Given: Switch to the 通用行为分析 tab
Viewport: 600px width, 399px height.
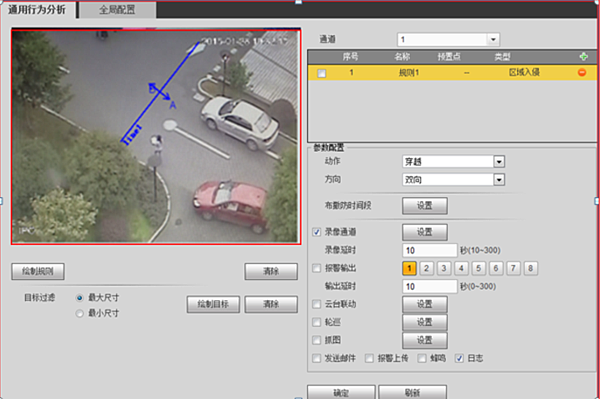Looking at the screenshot, I should click(38, 10).
